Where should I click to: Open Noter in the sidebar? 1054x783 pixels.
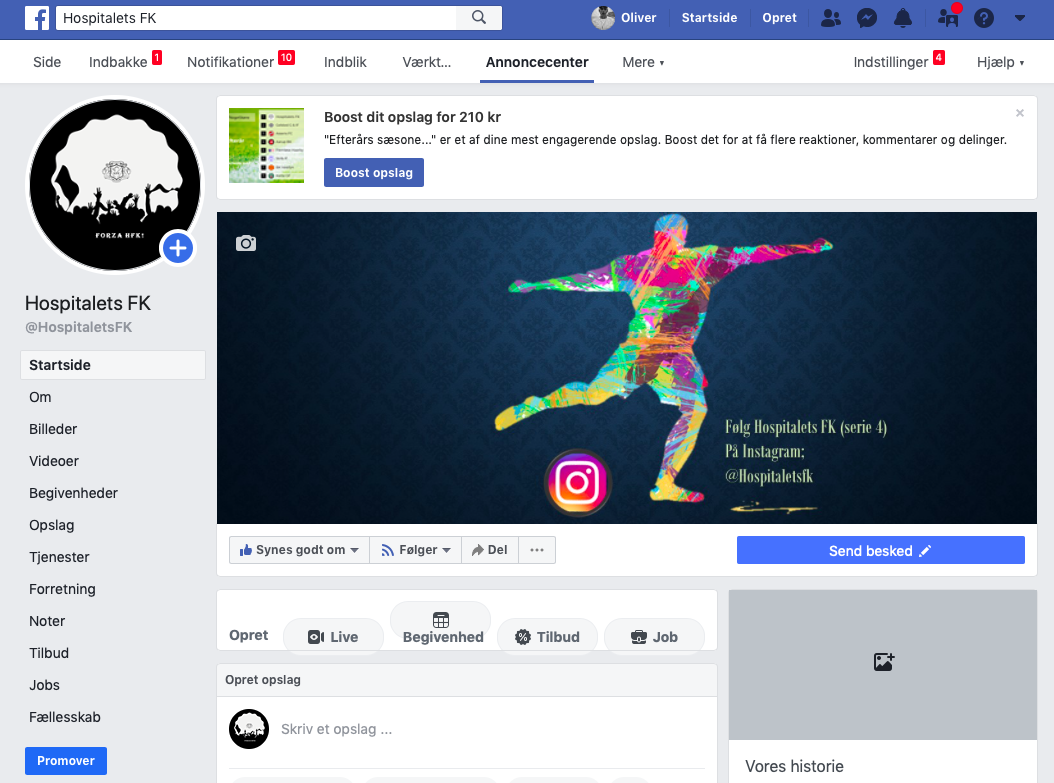pos(47,621)
